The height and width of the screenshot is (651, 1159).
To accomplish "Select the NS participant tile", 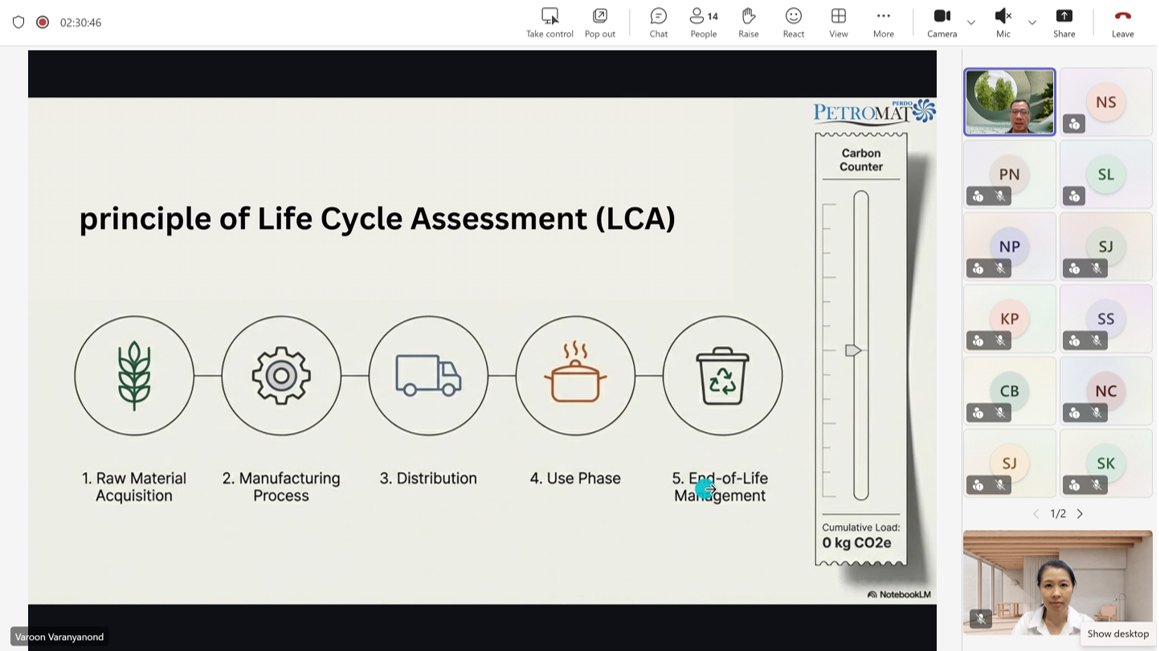I will 1105,102.
